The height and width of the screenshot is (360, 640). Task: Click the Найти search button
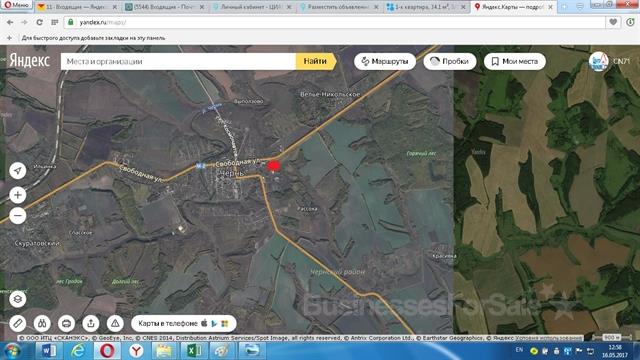point(316,61)
